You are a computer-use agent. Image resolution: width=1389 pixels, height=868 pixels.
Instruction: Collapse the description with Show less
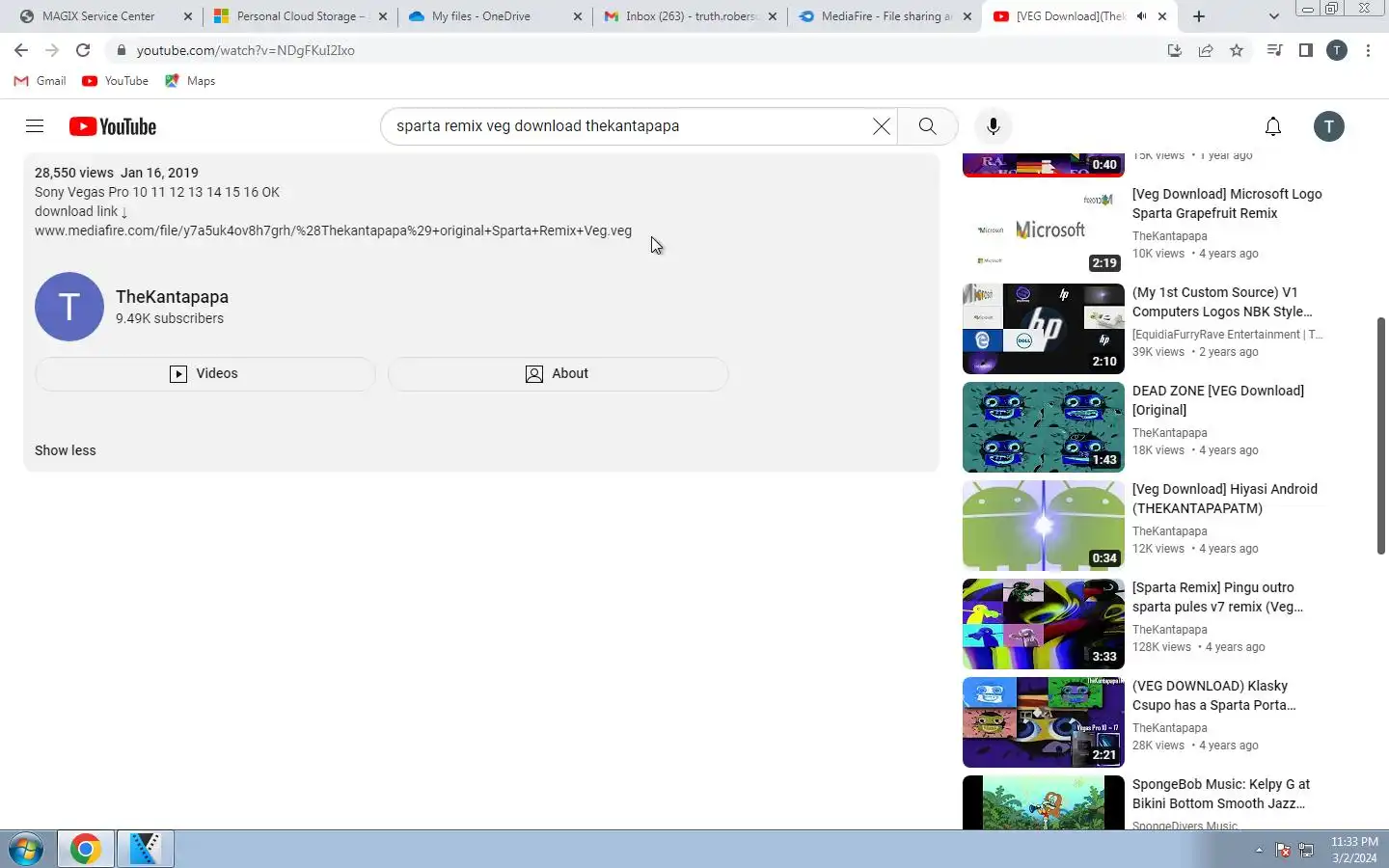click(x=66, y=450)
